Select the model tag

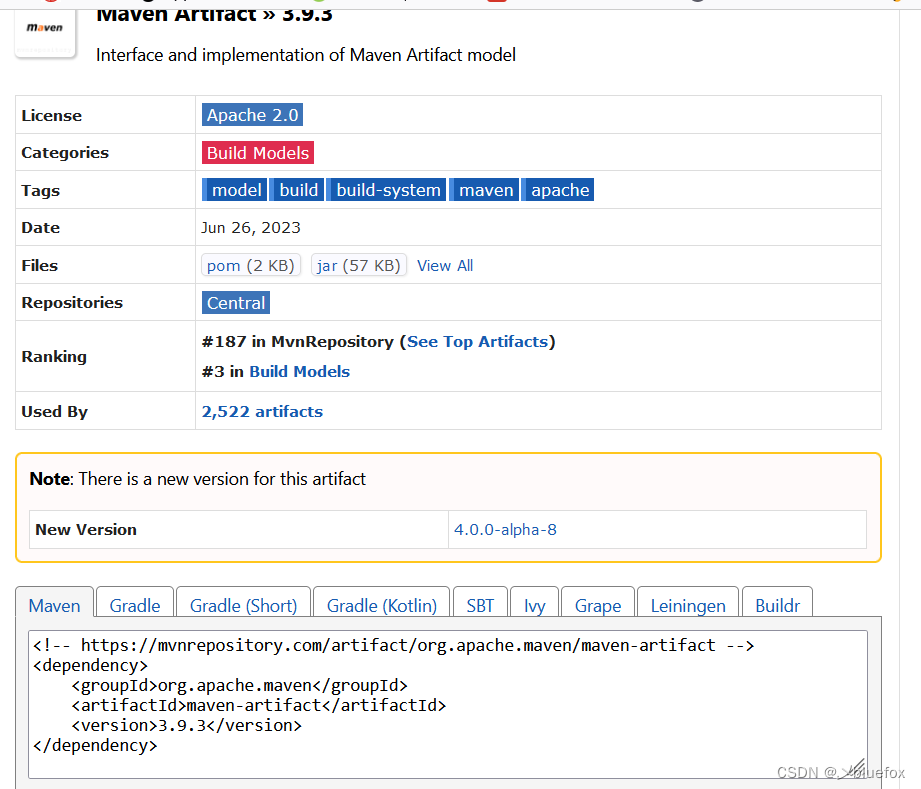pos(235,190)
